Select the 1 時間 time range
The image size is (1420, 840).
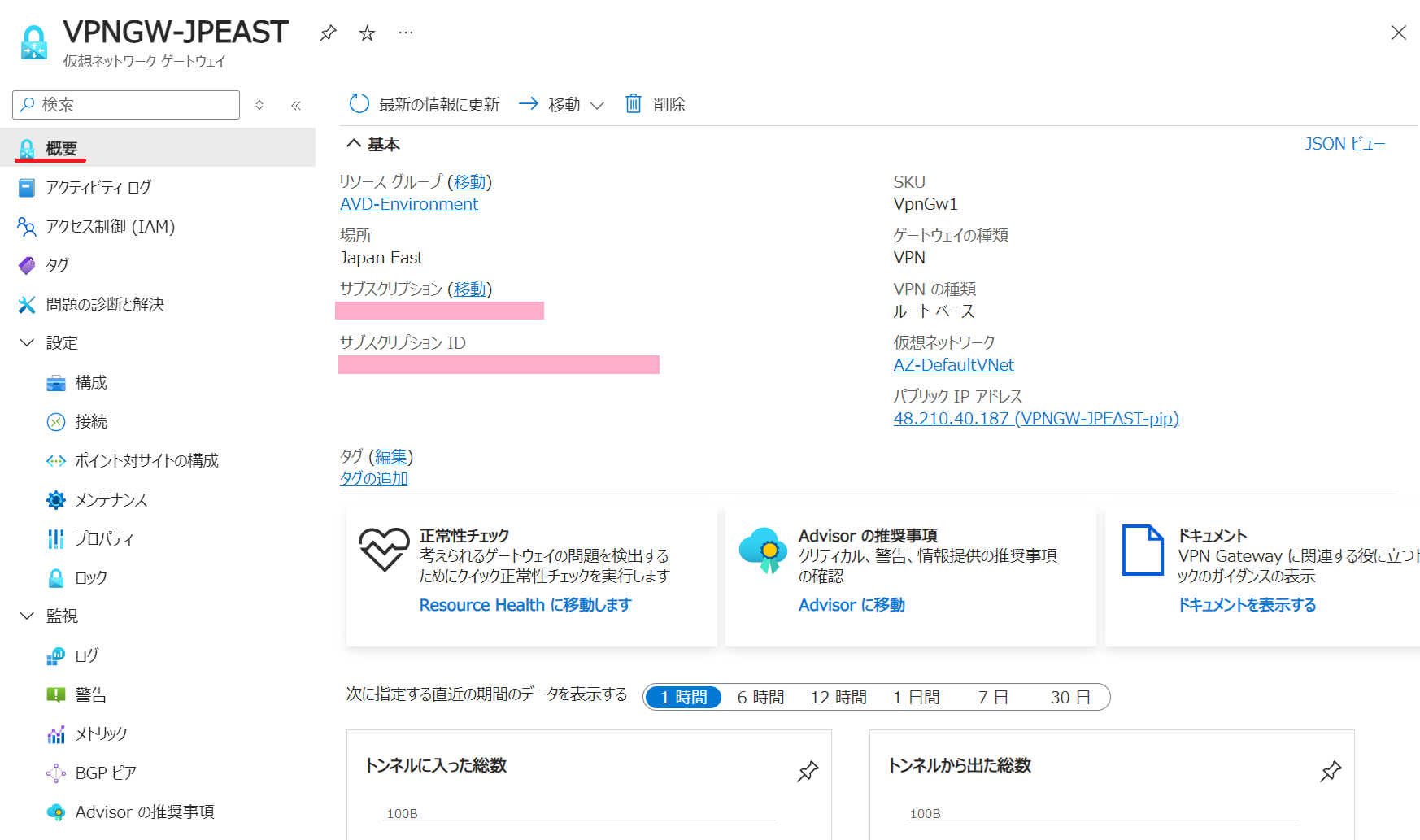[x=683, y=697]
